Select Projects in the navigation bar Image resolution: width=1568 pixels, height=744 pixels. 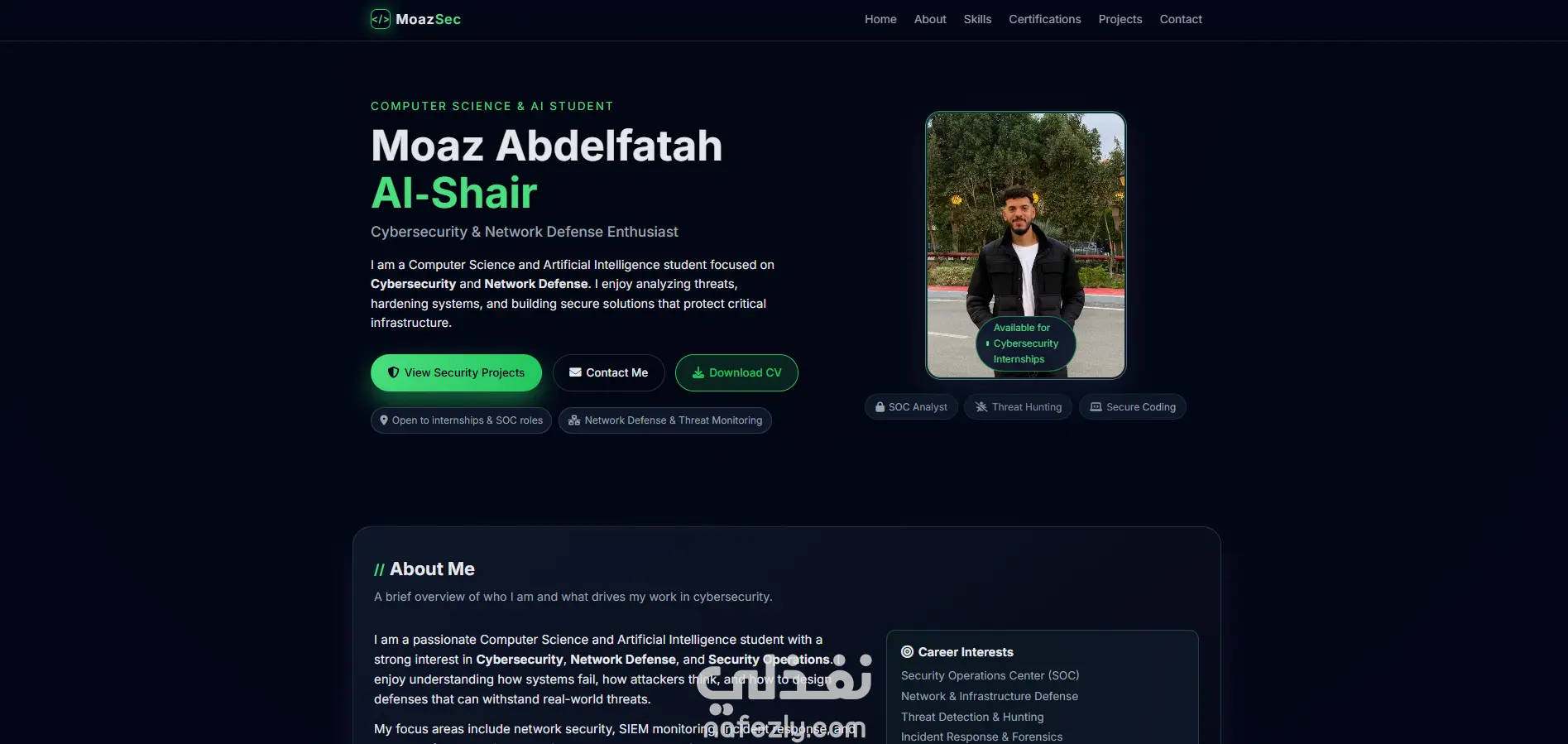1120,19
